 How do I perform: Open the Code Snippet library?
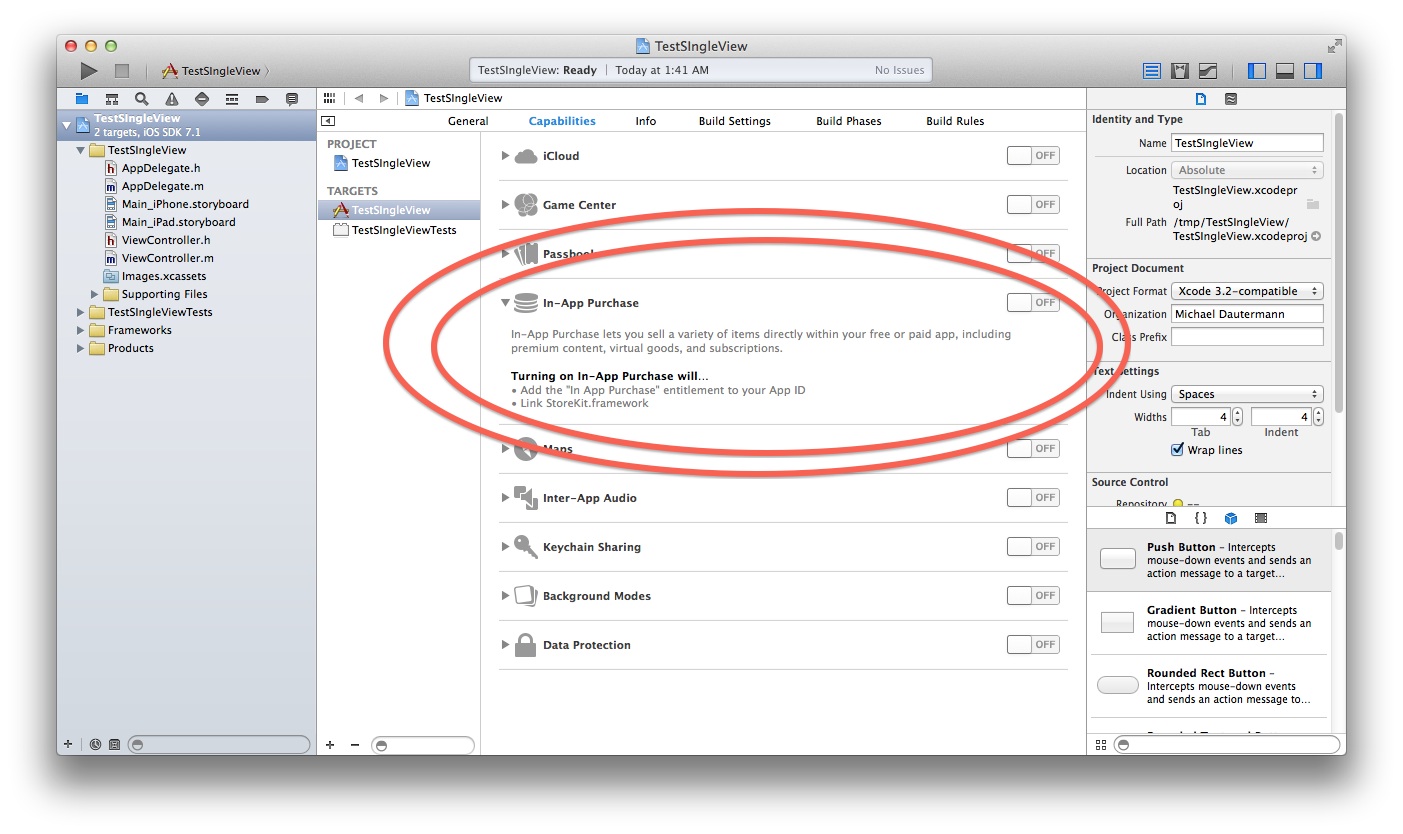1199,518
